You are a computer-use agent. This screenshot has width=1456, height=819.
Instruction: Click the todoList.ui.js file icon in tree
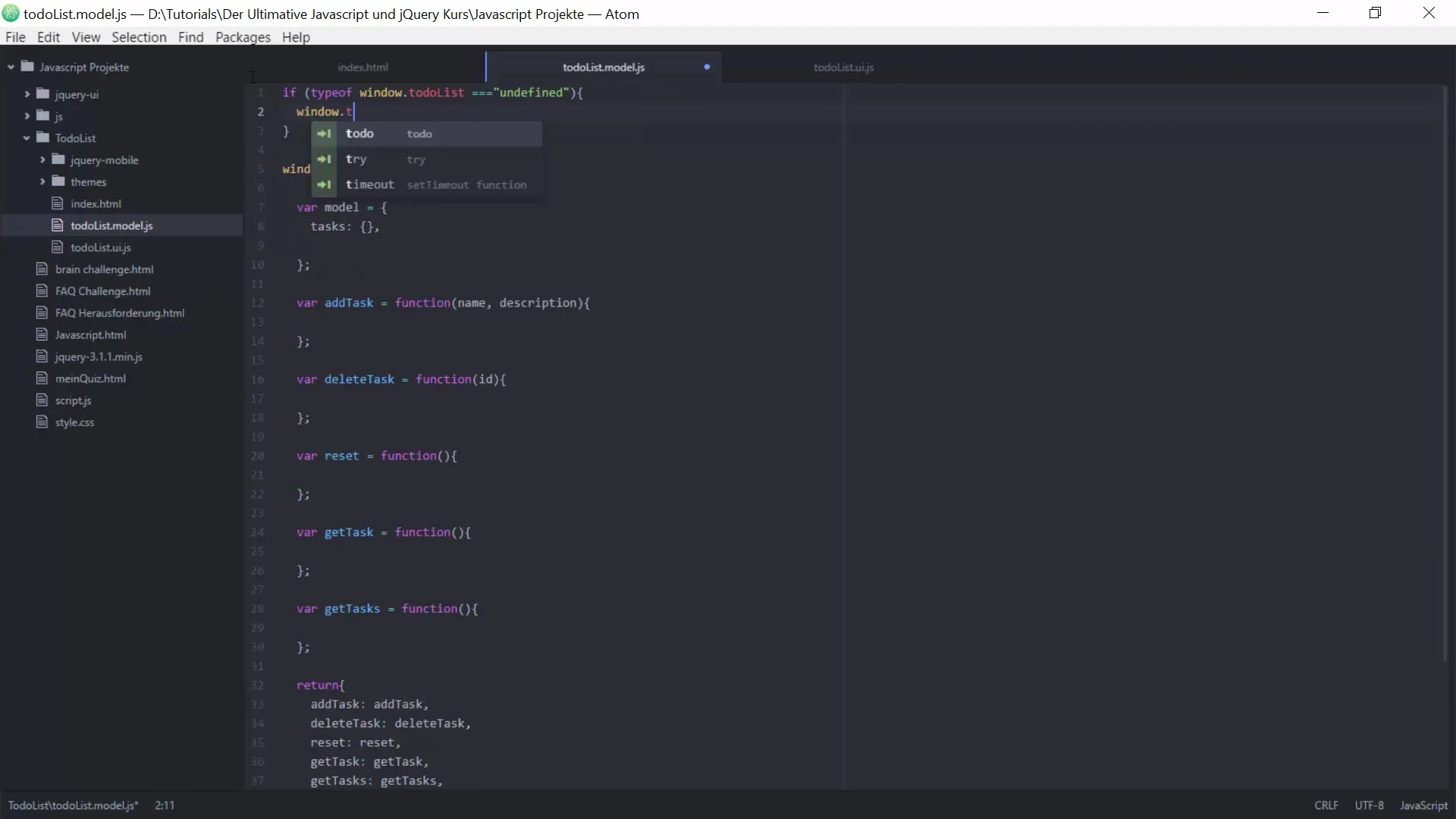click(57, 247)
